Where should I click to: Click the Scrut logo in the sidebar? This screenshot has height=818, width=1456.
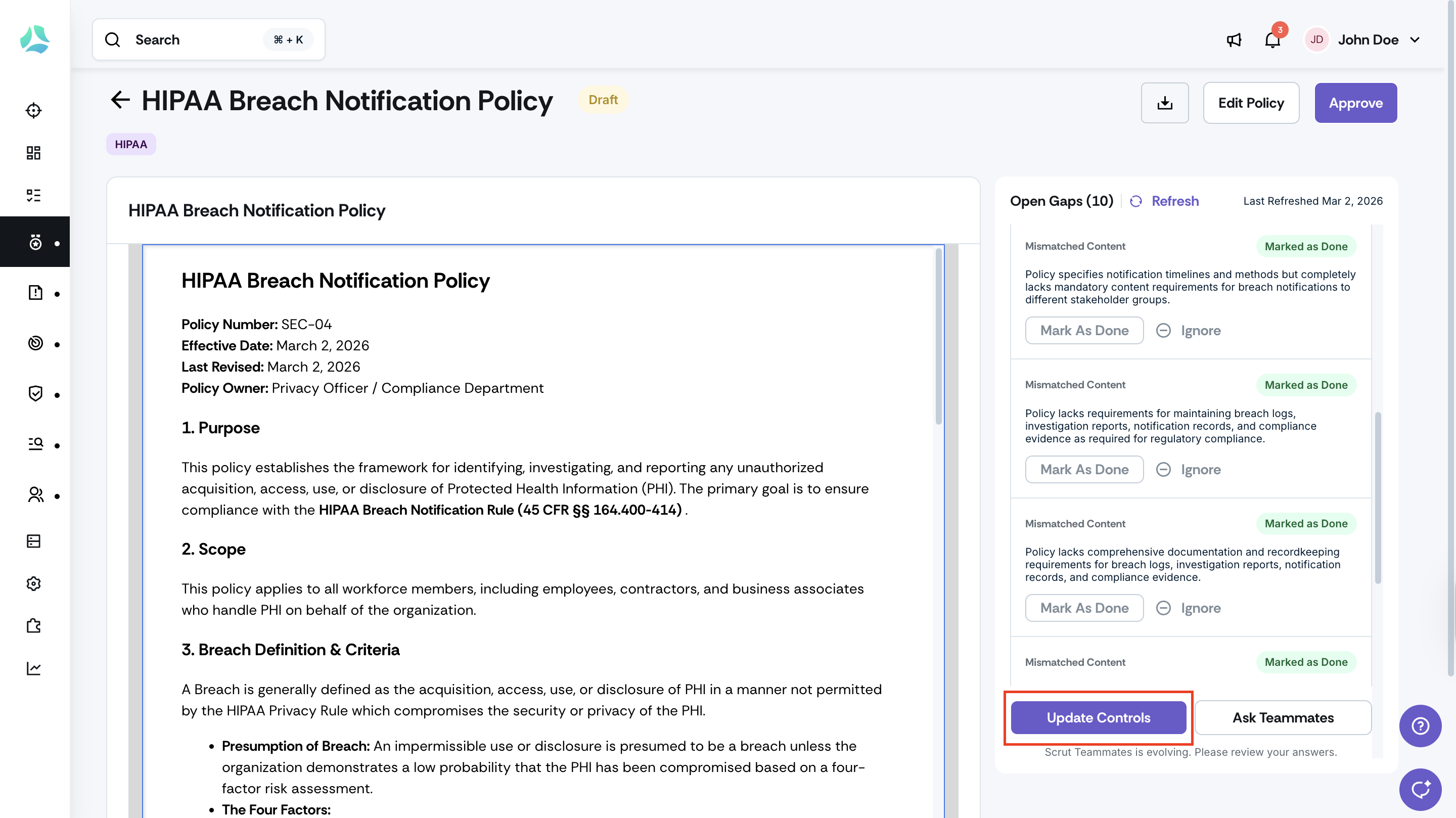coord(34,39)
